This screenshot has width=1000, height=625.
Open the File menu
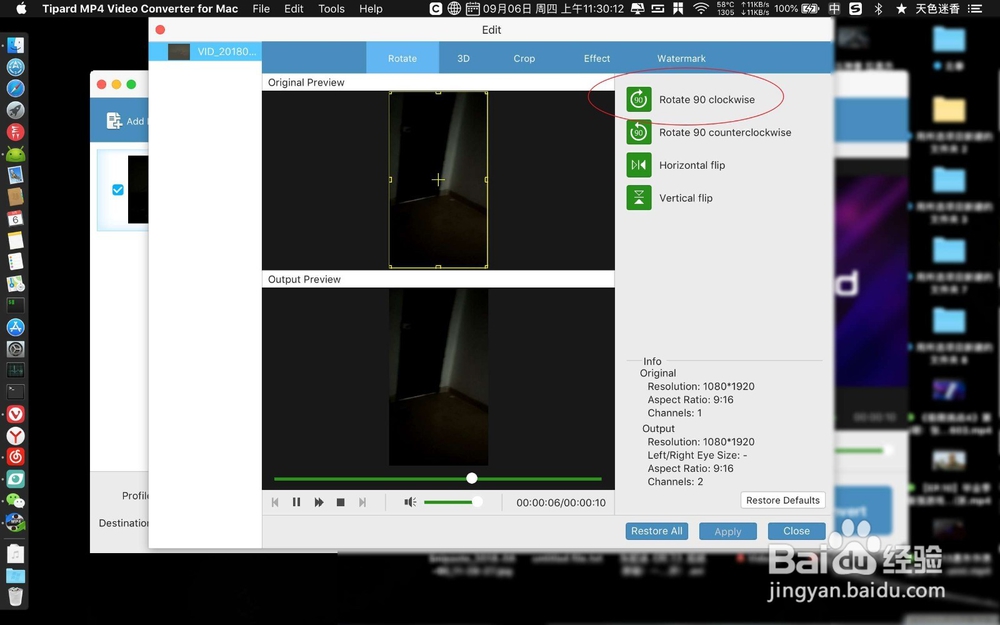click(261, 8)
